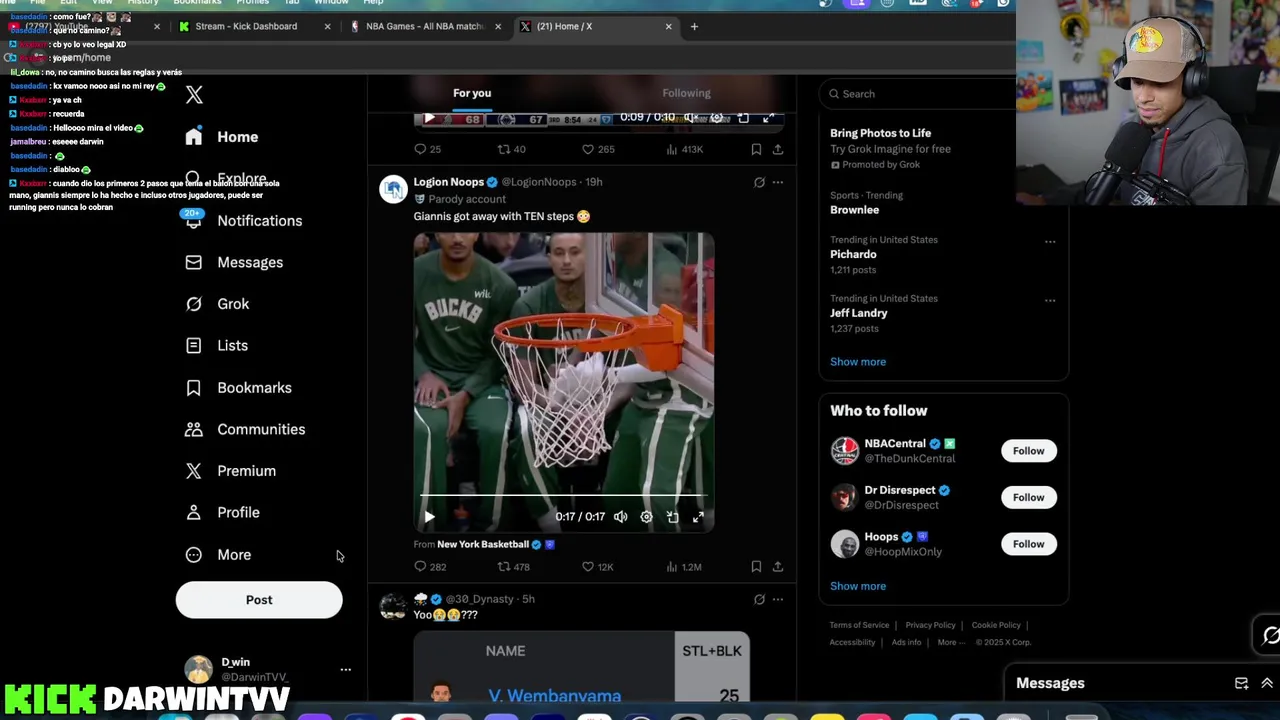This screenshot has width=1280, height=720.
Task: Open more options for Jeff Landry trend
Action: (1050, 301)
